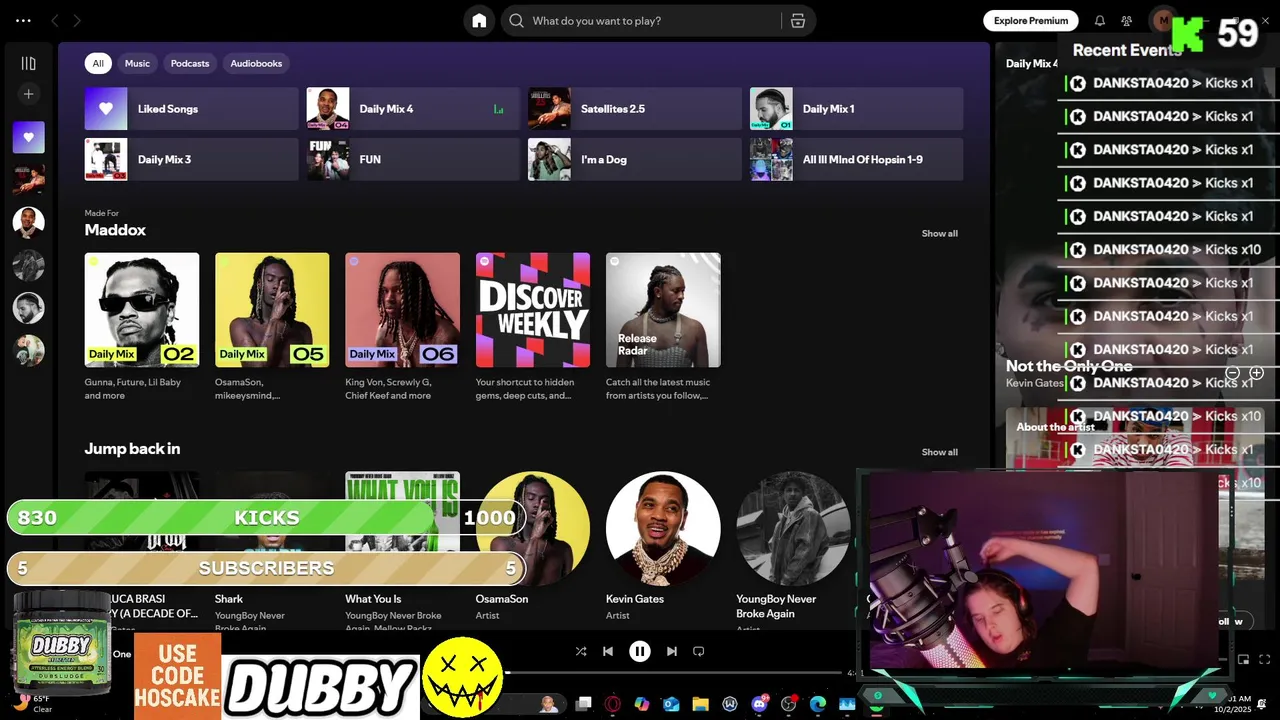Click the Jump back in heading

point(132,449)
